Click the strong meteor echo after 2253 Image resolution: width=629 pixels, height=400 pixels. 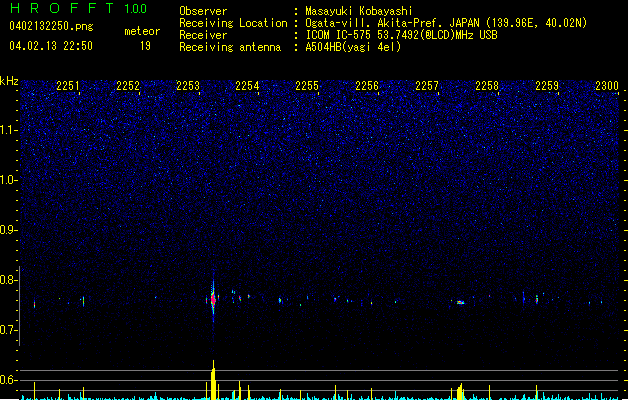213,300
